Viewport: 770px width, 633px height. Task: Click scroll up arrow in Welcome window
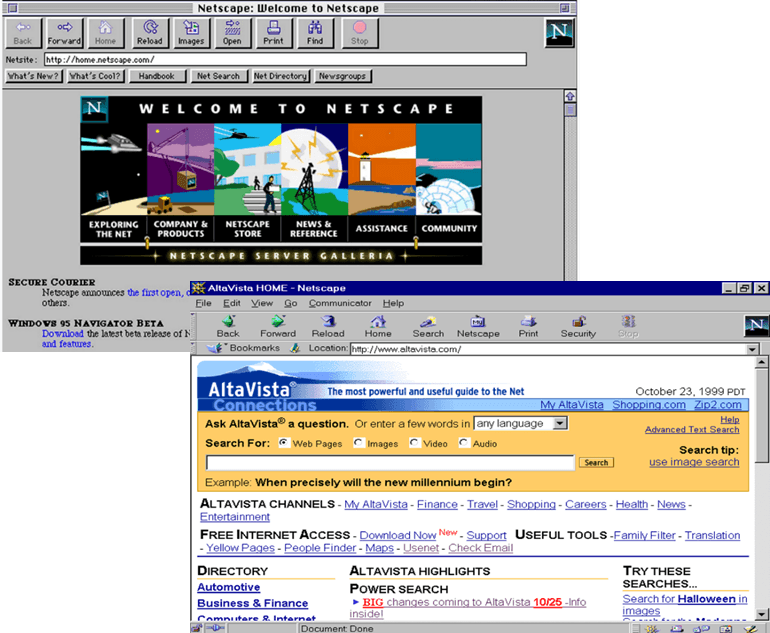570,96
